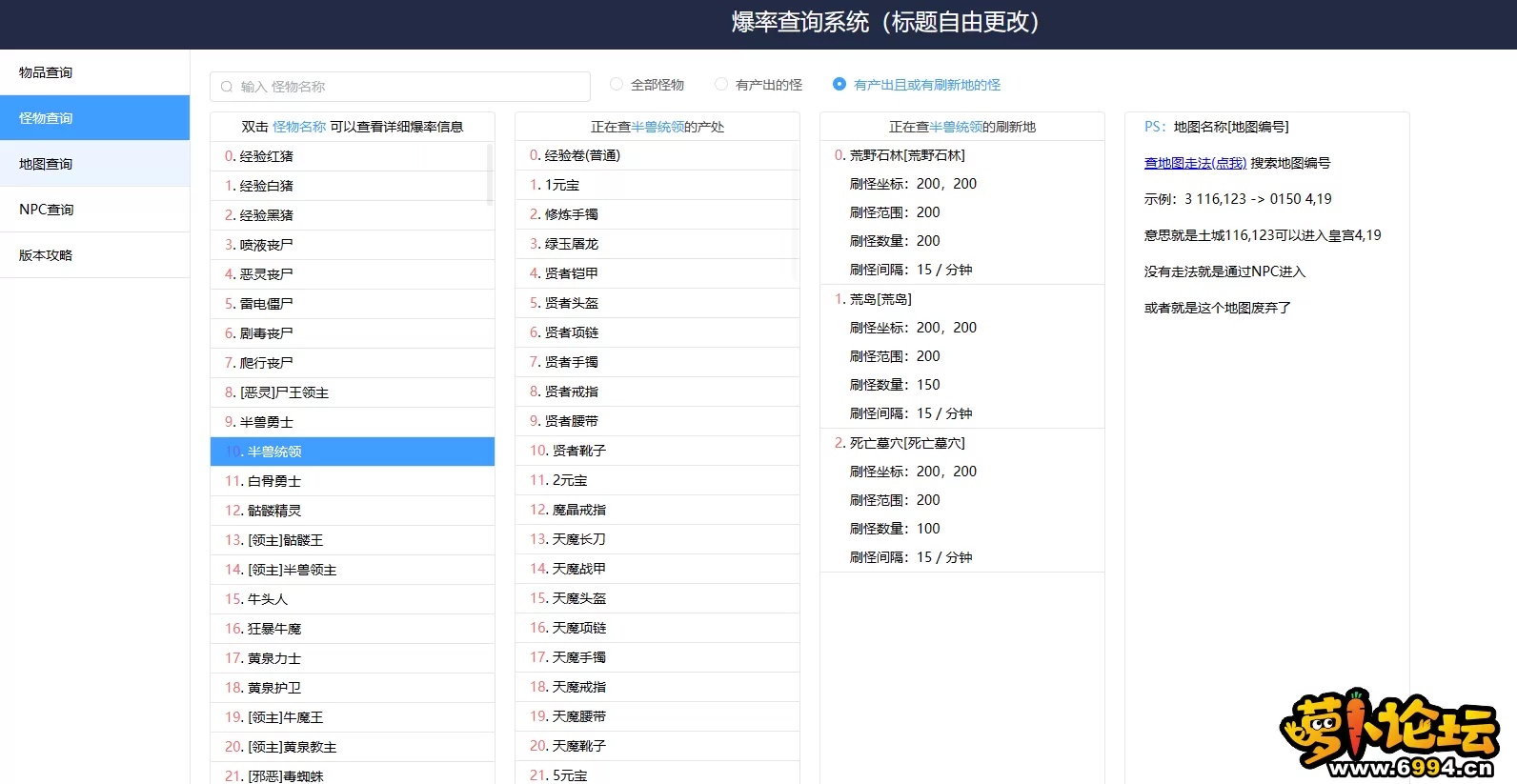This screenshot has height=784, width=1517.
Task: Select drop item 修炼手镯
Action: (657, 214)
